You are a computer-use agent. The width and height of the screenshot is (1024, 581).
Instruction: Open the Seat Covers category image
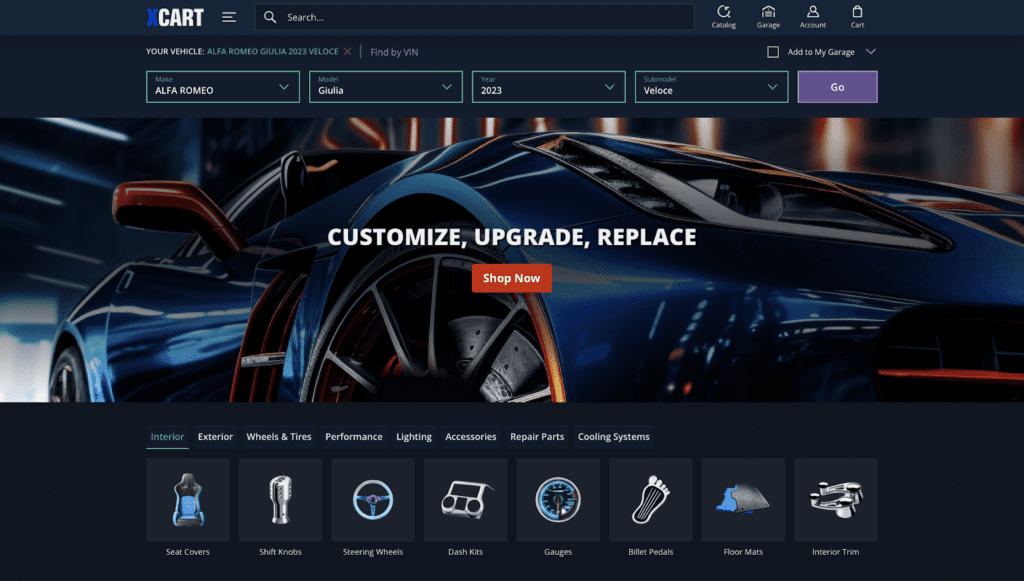click(188, 500)
